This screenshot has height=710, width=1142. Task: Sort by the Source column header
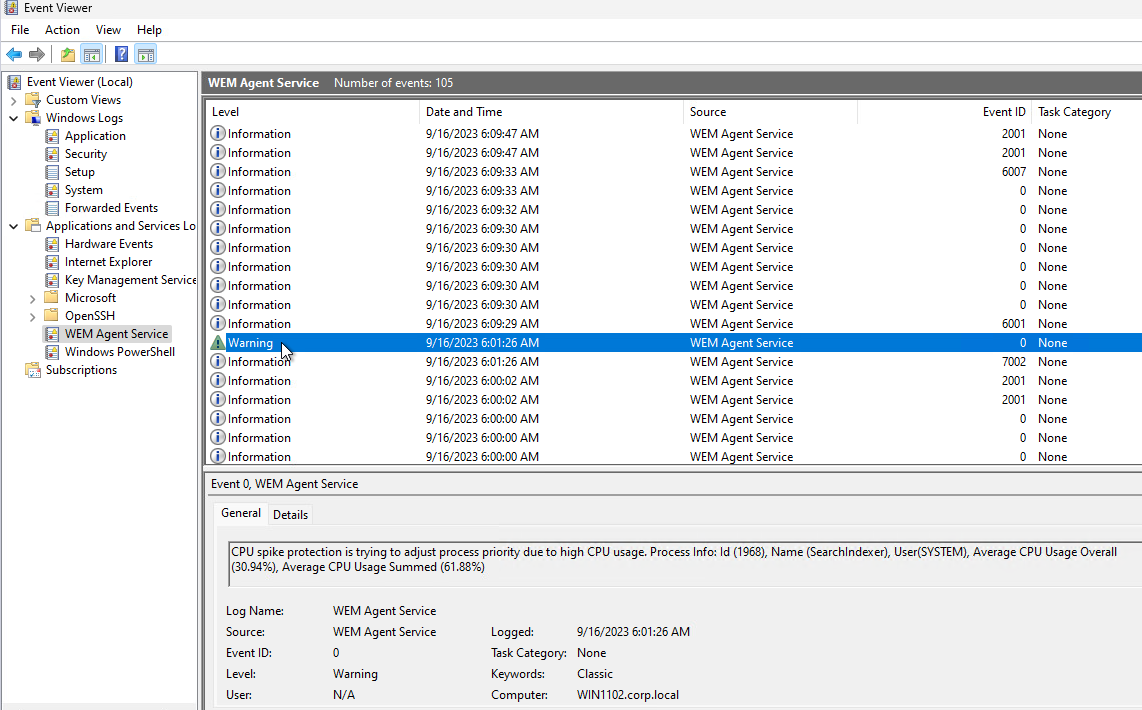pos(770,112)
